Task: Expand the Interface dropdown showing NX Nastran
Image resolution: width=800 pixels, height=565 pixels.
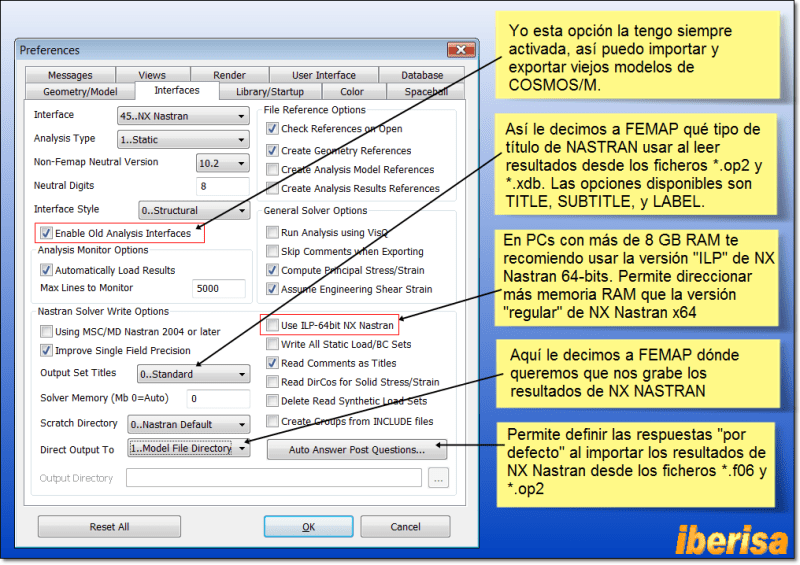Action: tap(183, 116)
